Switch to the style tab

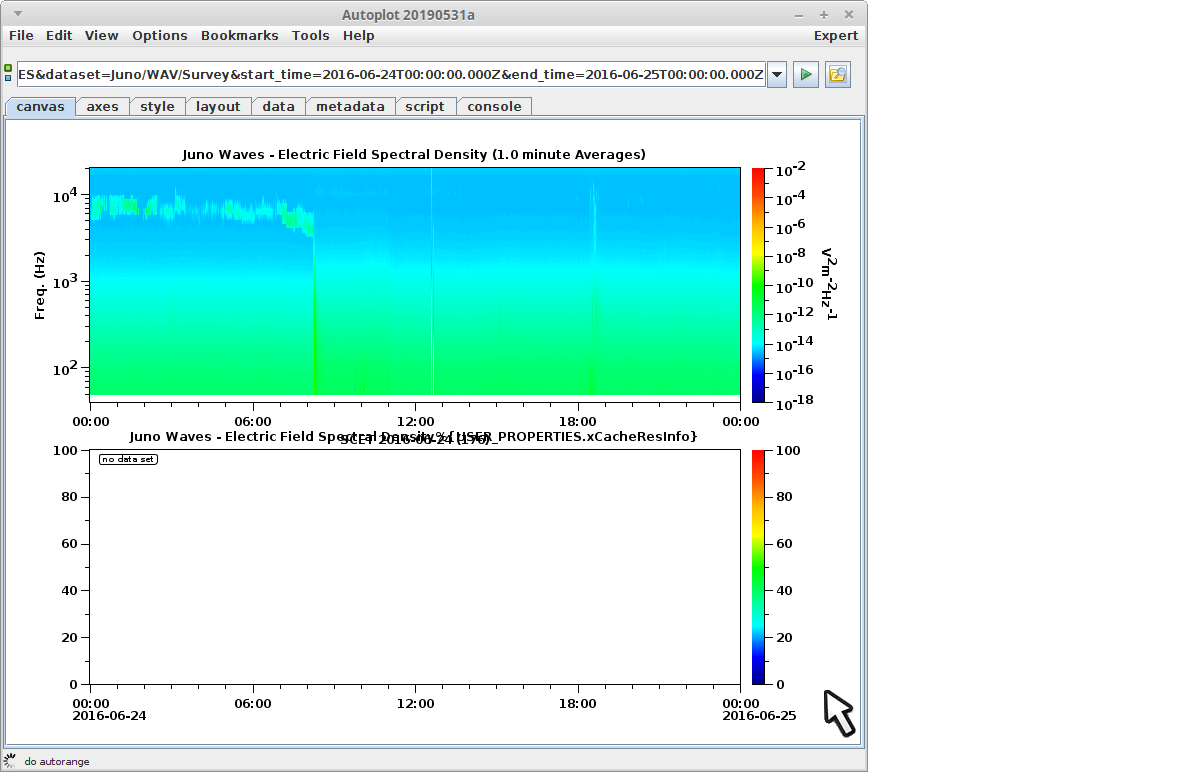click(x=157, y=107)
